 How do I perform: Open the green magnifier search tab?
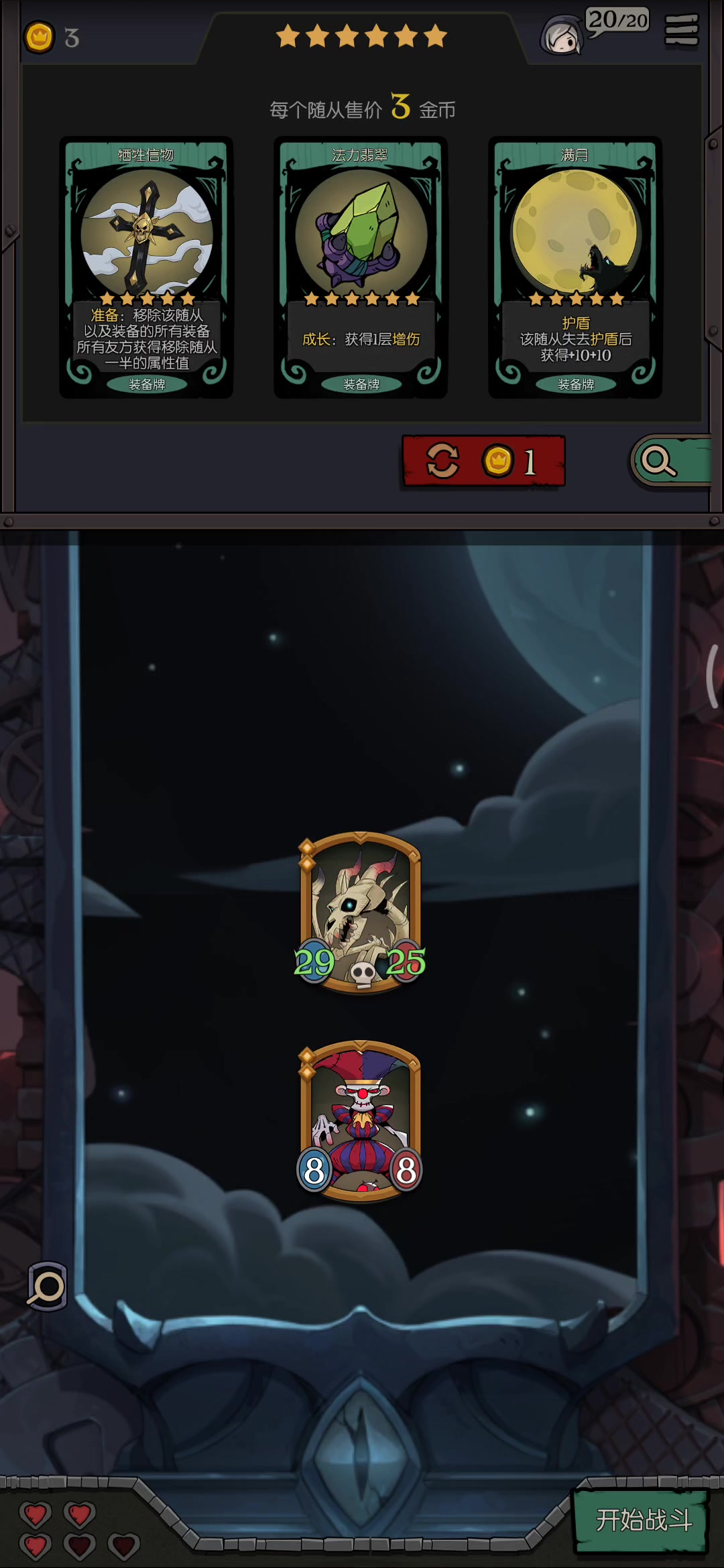tap(670, 461)
